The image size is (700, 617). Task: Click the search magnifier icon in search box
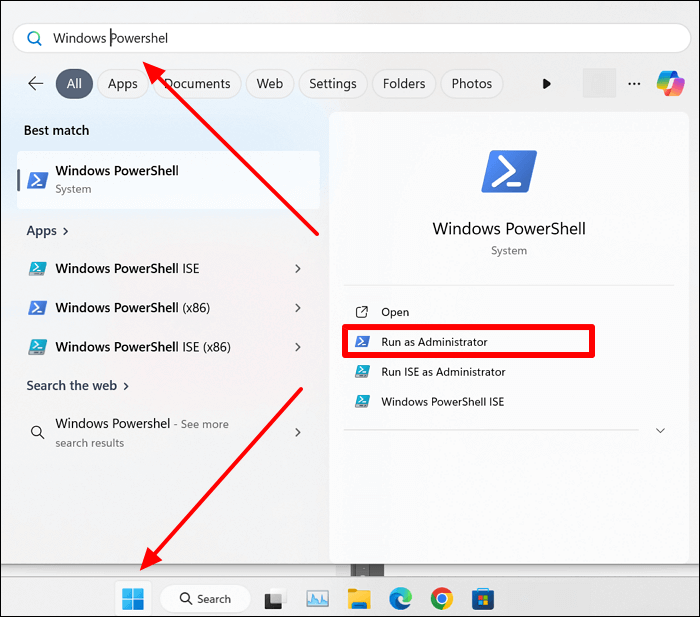tap(34, 38)
